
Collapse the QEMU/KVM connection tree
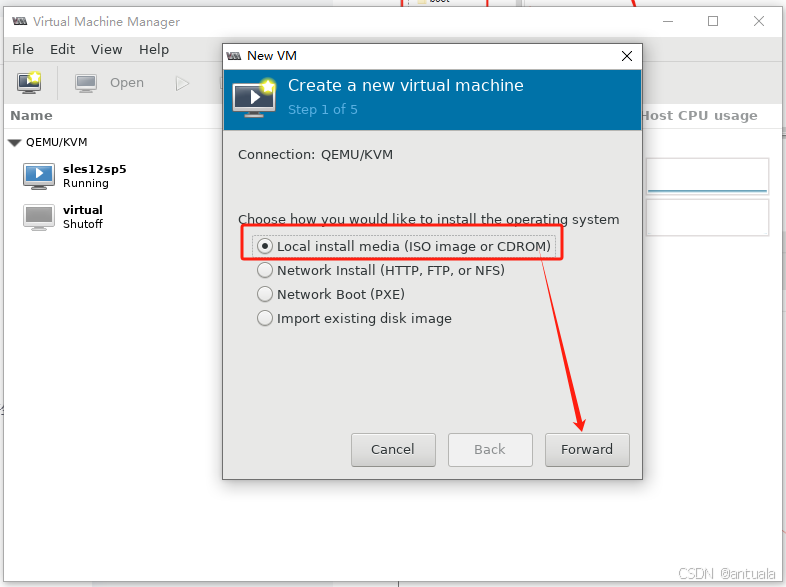[x=15, y=143]
